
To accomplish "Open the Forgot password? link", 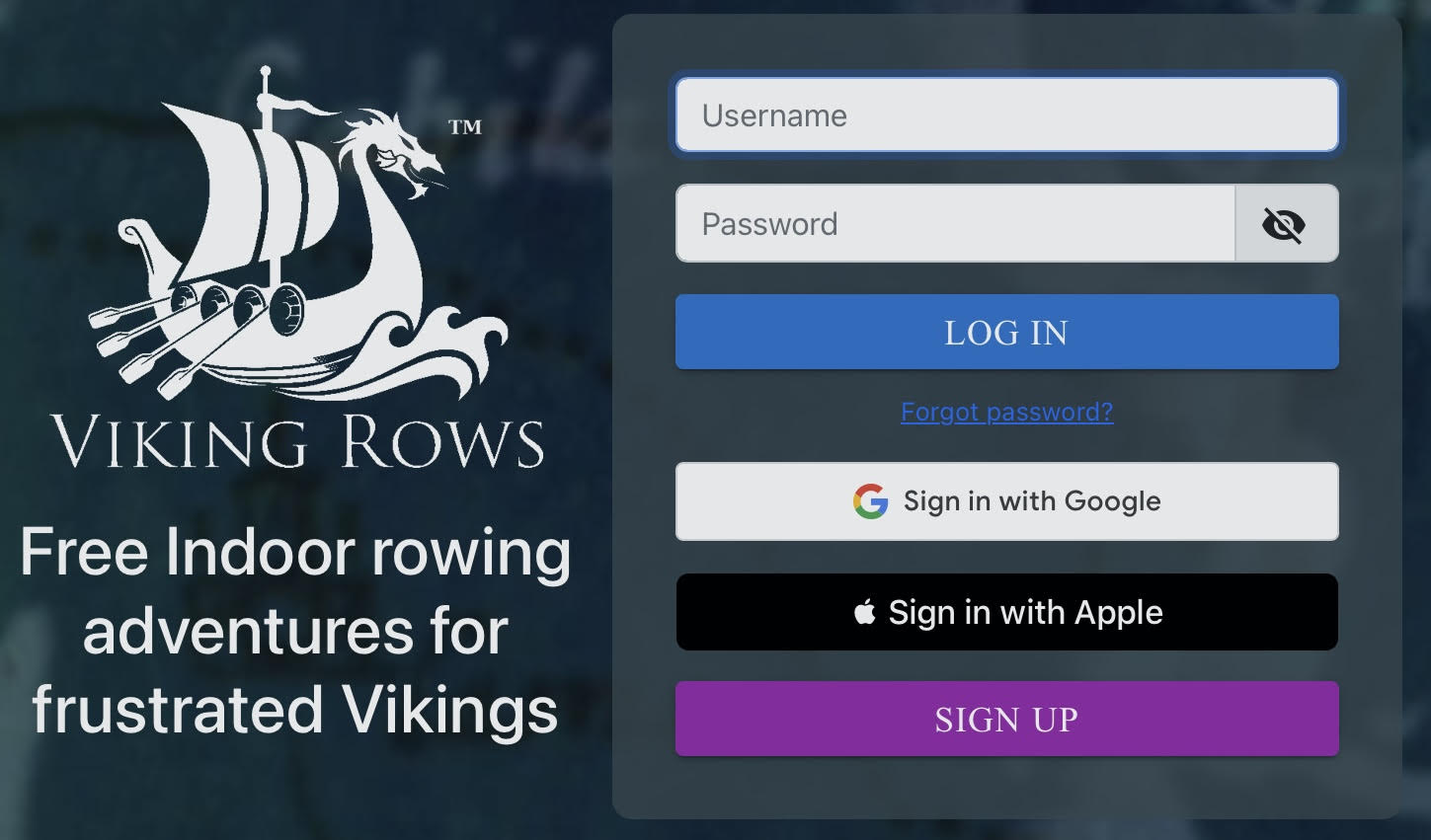I will tap(1006, 412).
